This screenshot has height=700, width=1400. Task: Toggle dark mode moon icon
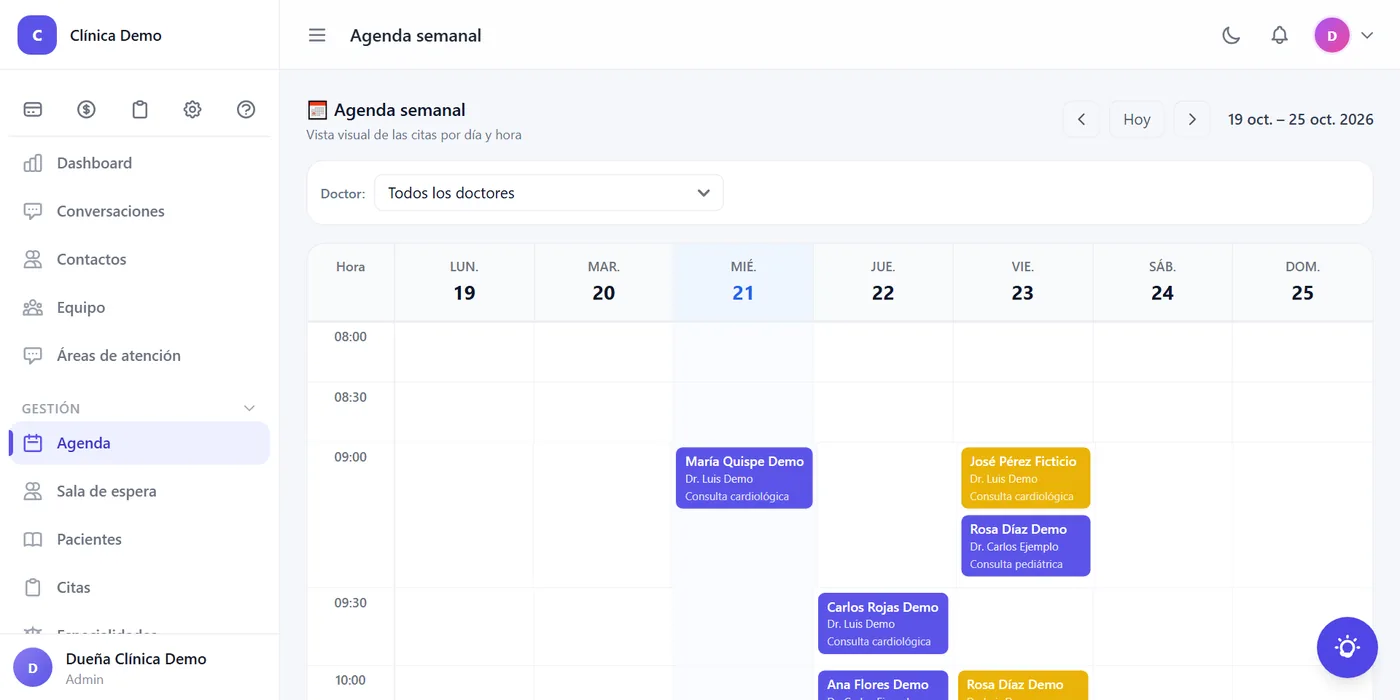pos(1231,35)
